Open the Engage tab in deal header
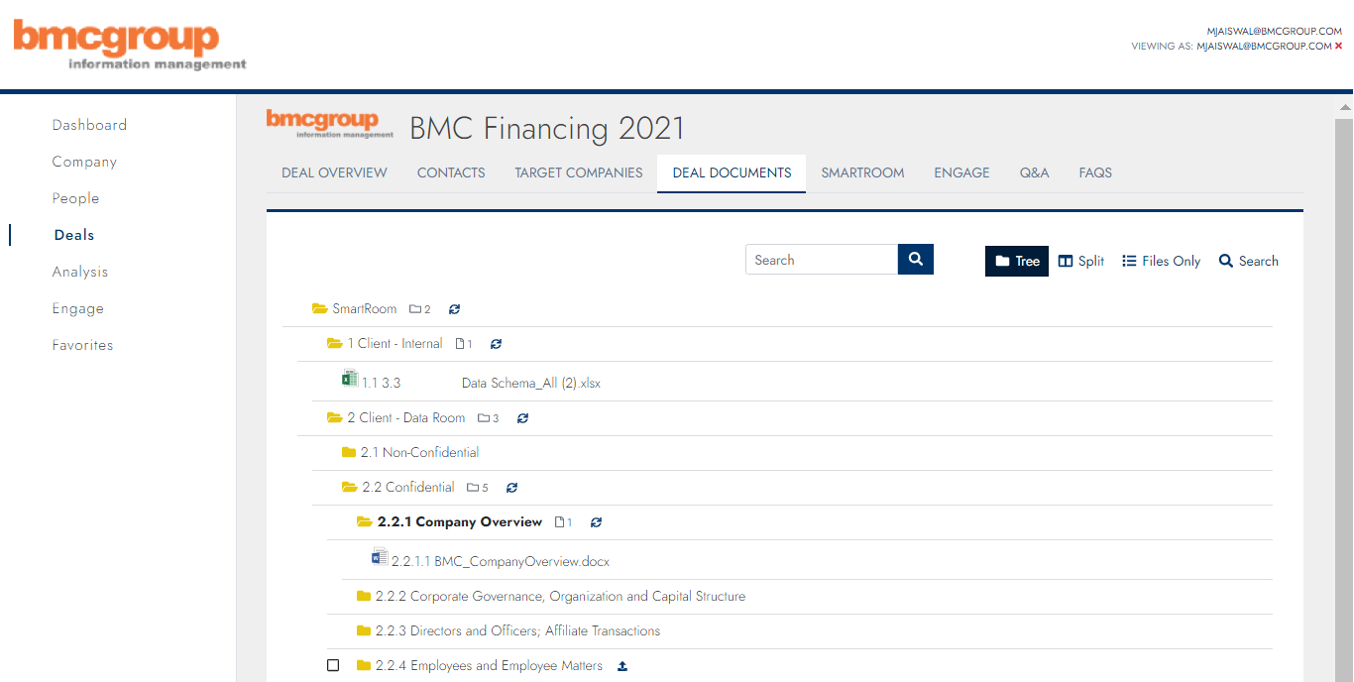The width and height of the screenshot is (1354, 682). [962, 173]
